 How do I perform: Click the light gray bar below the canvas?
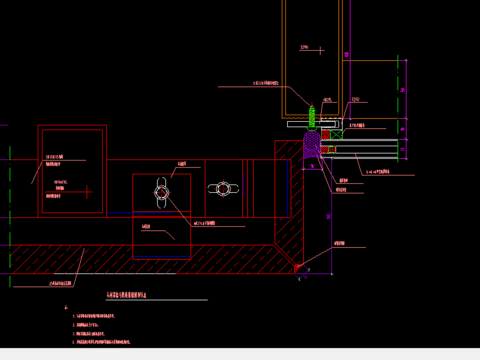(240, 354)
